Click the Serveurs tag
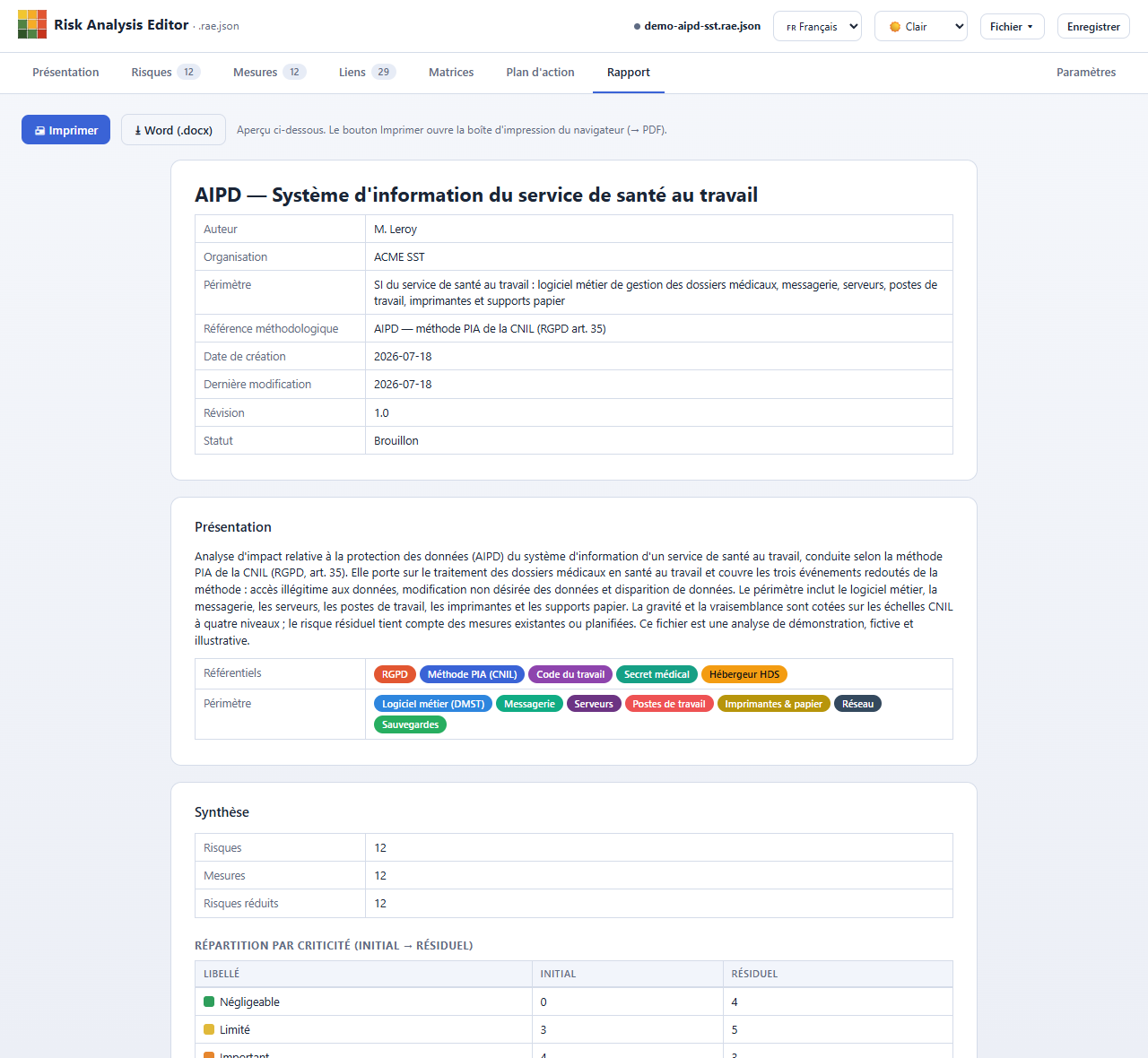1148x1058 pixels. (594, 704)
